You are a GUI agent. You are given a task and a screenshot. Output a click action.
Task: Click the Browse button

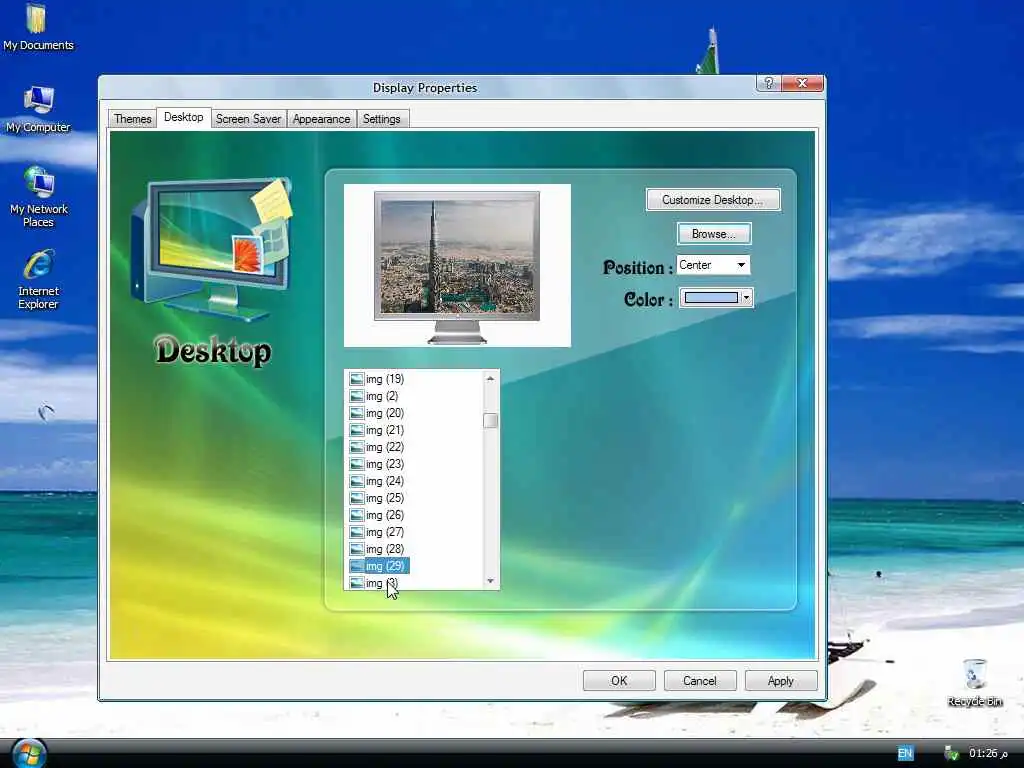714,234
